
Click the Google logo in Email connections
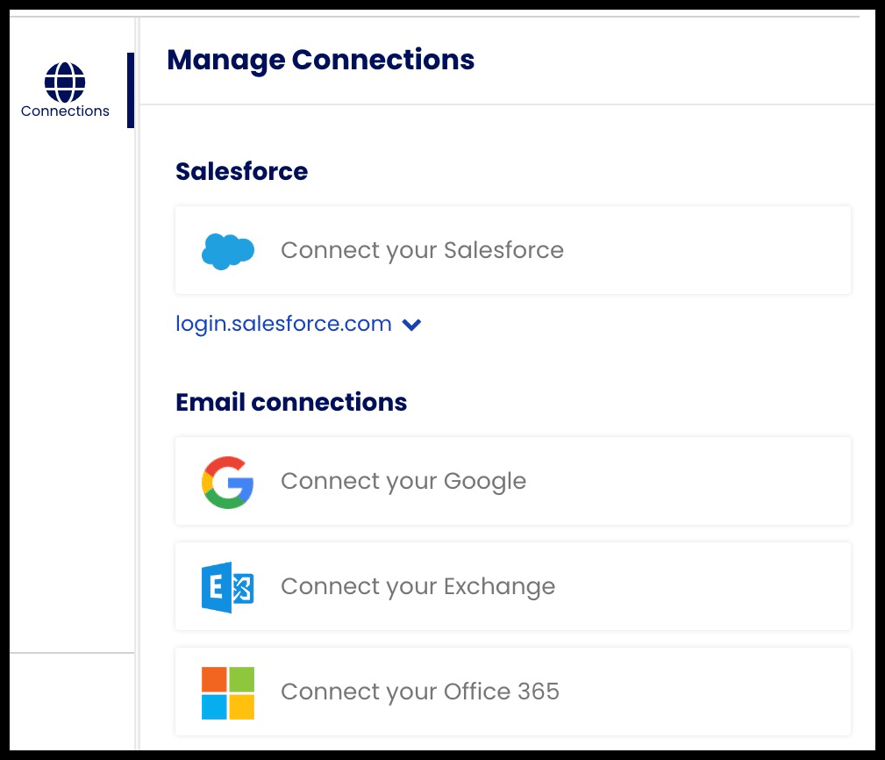[227, 481]
